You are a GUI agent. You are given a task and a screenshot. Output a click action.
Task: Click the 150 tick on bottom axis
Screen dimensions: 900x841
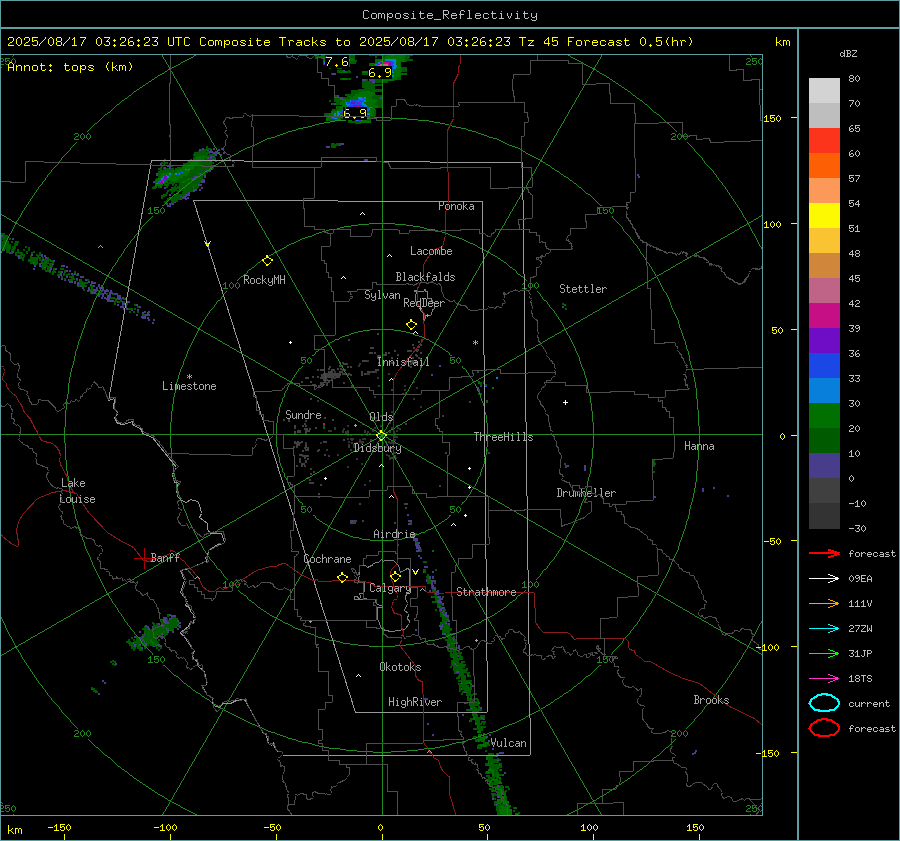[695, 827]
